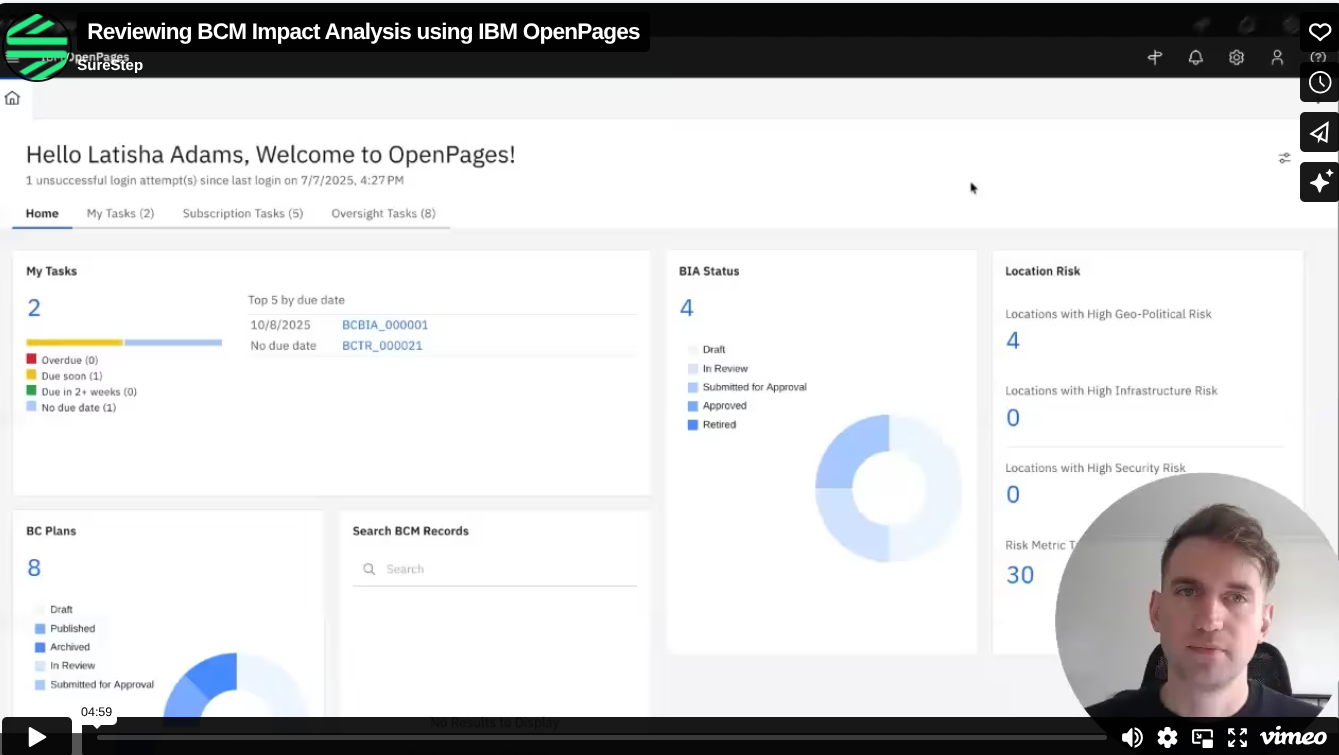The width and height of the screenshot is (1339, 755).
Task: Seek along the video progress bar
Action: [x=600, y=738]
